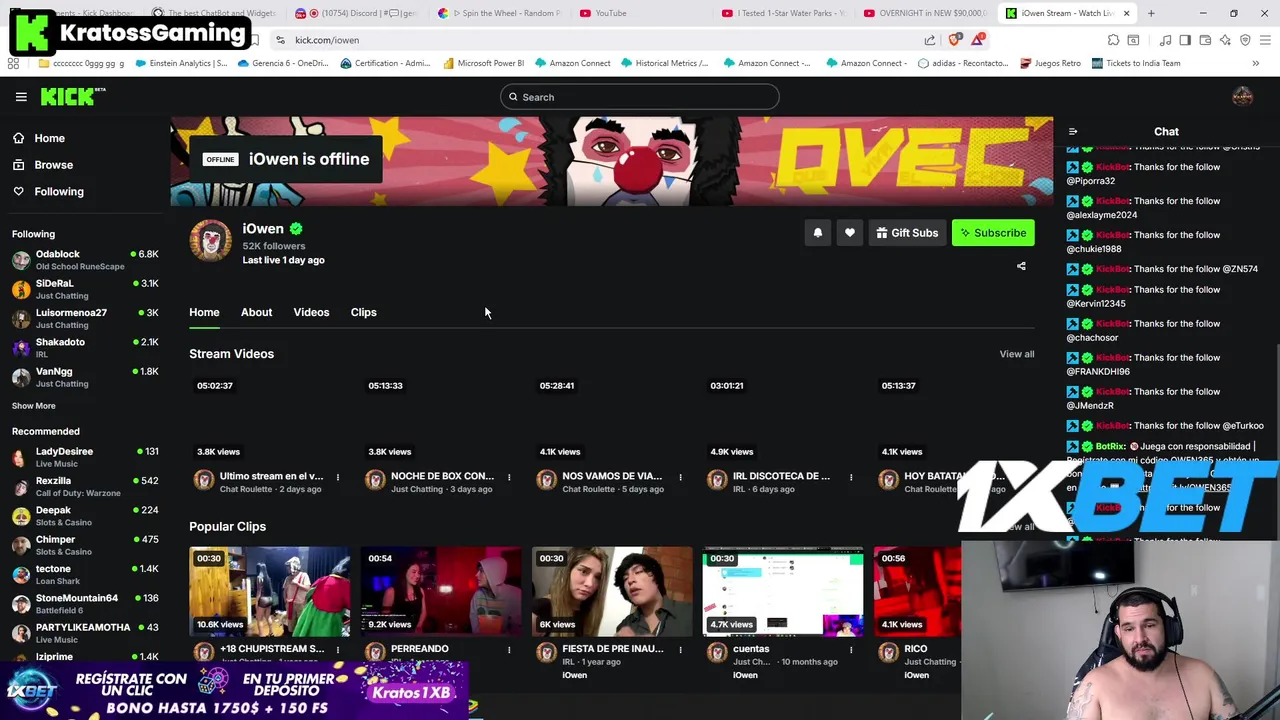Open options menu for FIESTA DE PRE INAU clip
The width and height of the screenshot is (1280, 720).
coord(680,649)
